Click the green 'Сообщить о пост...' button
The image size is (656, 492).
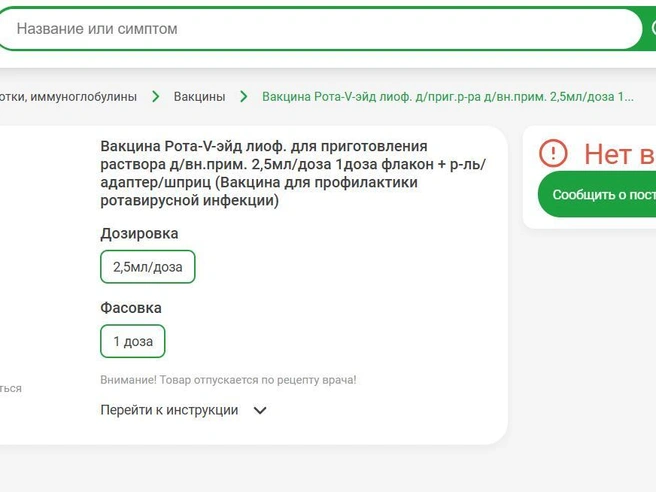point(597,195)
